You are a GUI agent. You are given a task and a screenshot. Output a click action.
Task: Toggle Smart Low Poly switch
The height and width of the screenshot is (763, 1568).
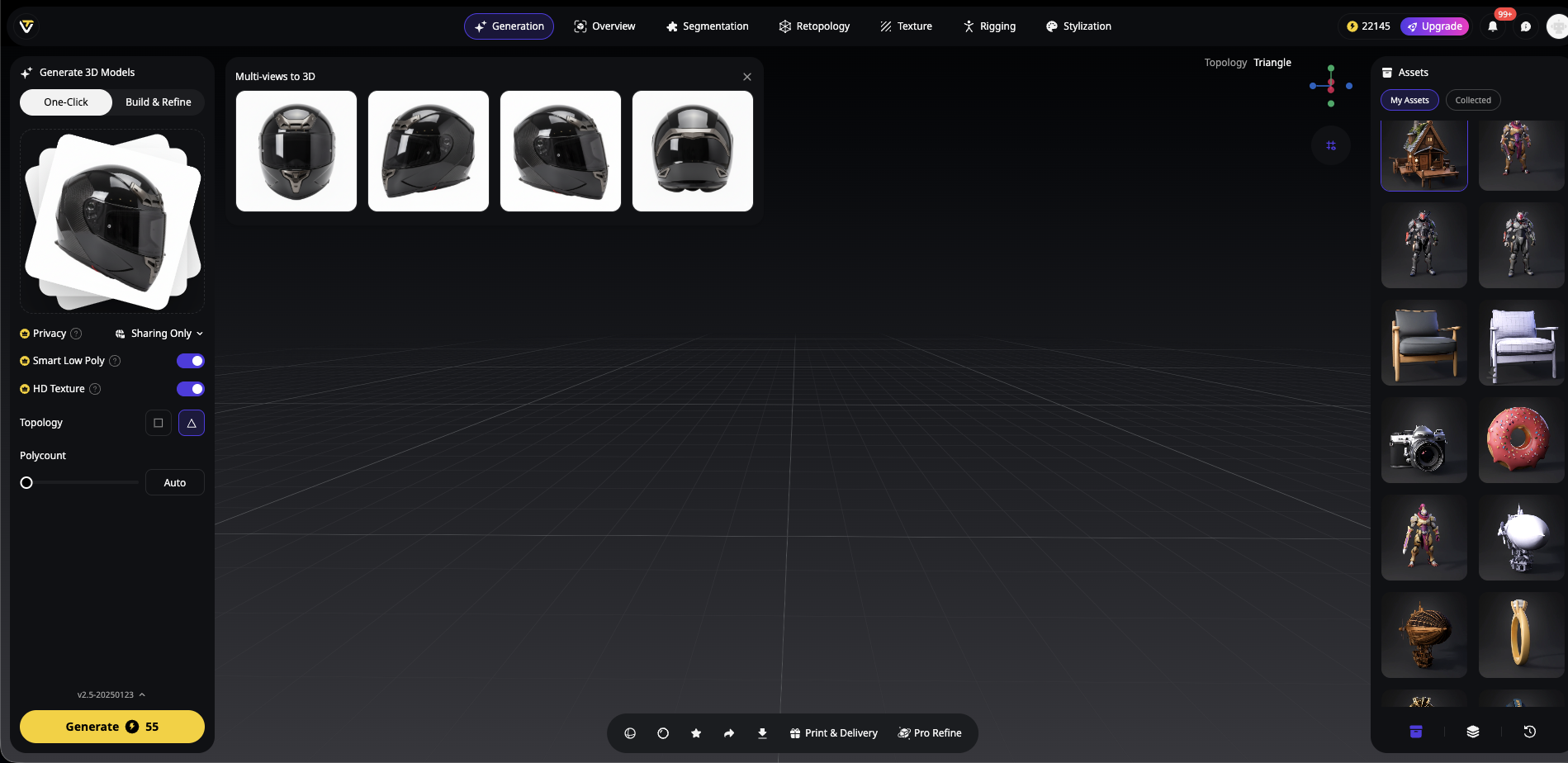(x=191, y=361)
